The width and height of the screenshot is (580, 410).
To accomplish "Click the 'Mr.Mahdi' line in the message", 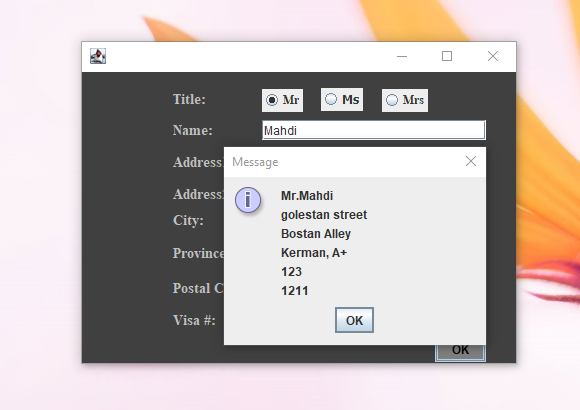I will [x=307, y=196].
